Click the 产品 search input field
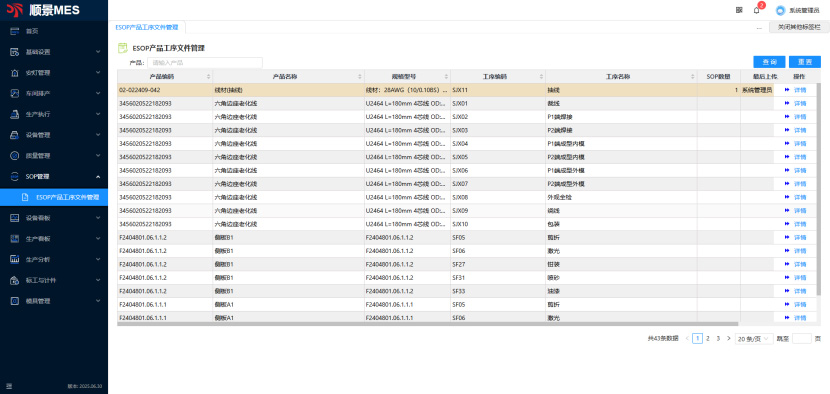Image resolution: width=830 pixels, height=394 pixels. [204, 62]
